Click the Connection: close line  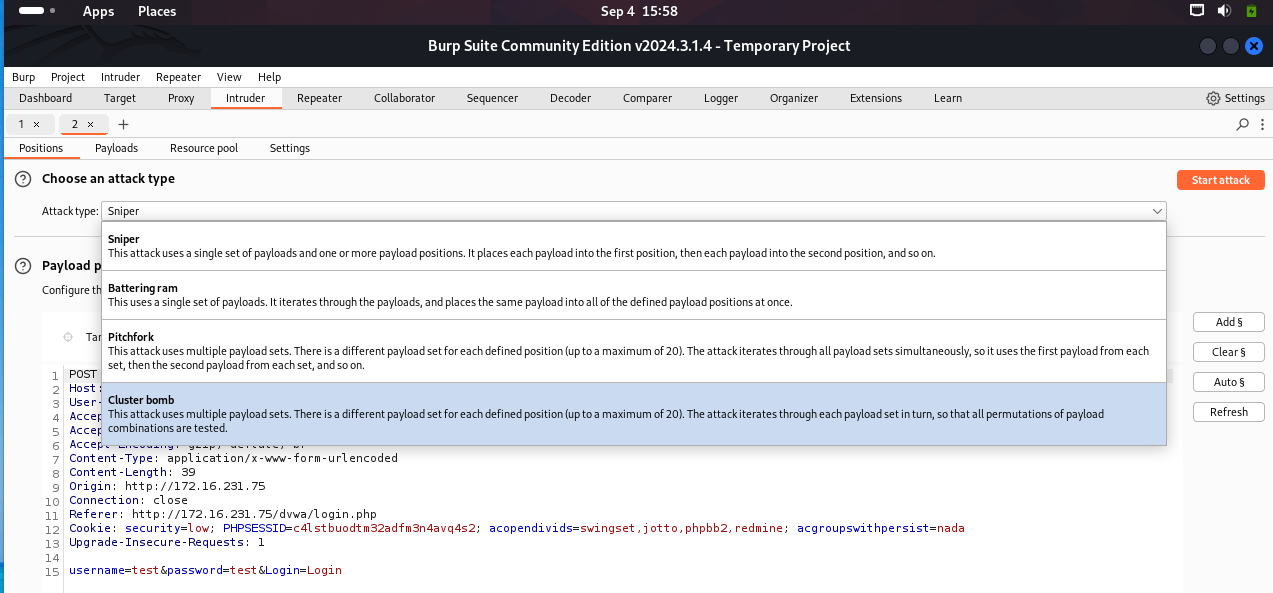pyautogui.click(x=128, y=500)
